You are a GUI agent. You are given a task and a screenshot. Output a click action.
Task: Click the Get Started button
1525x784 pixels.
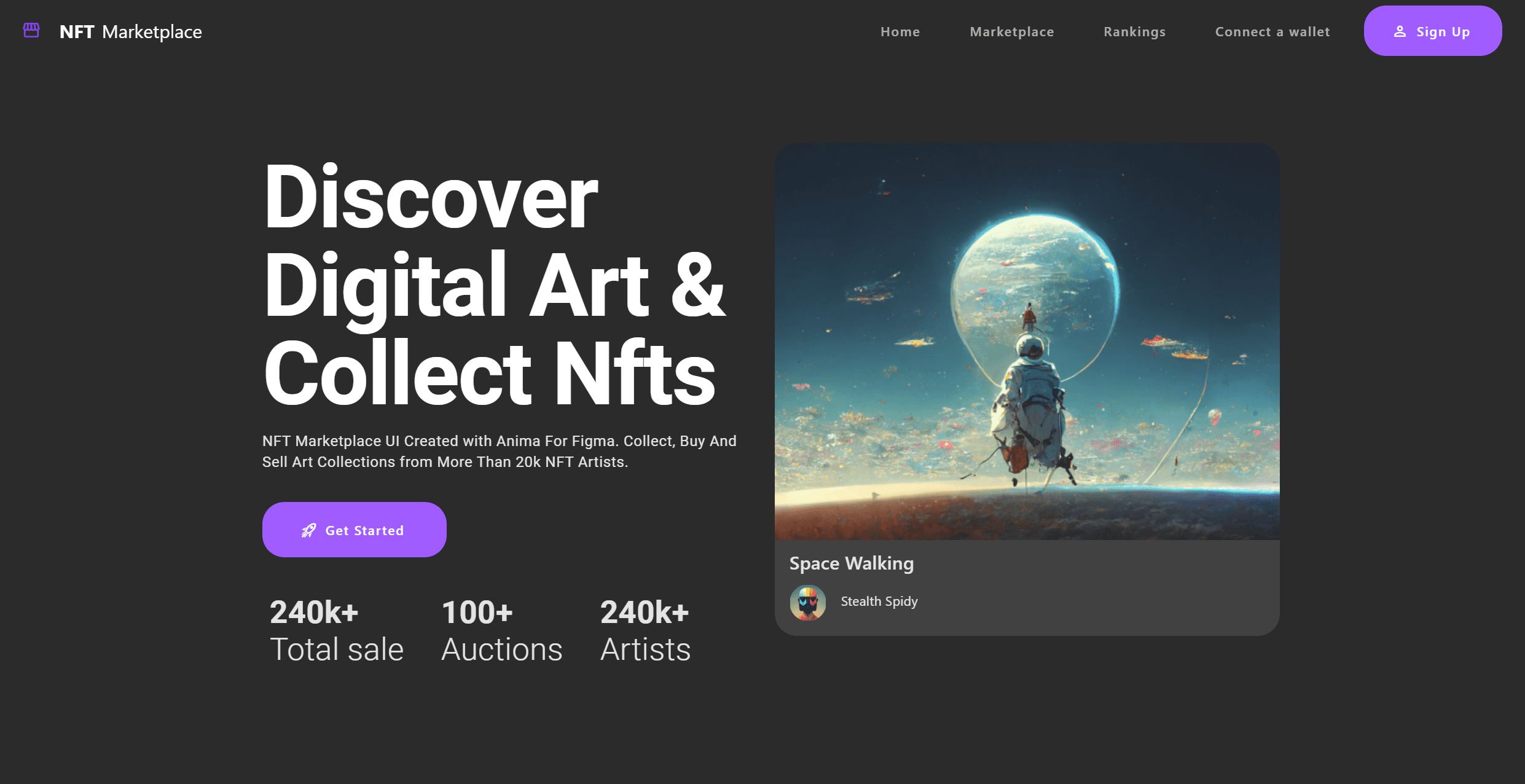(x=355, y=530)
